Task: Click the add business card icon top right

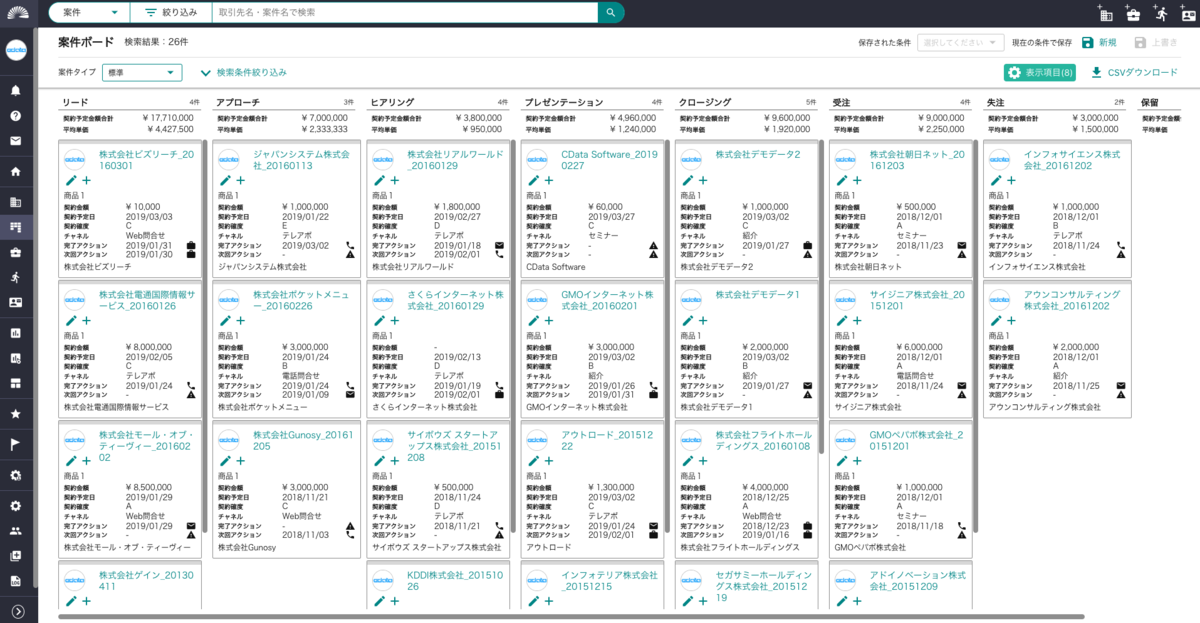Action: (x=1187, y=14)
